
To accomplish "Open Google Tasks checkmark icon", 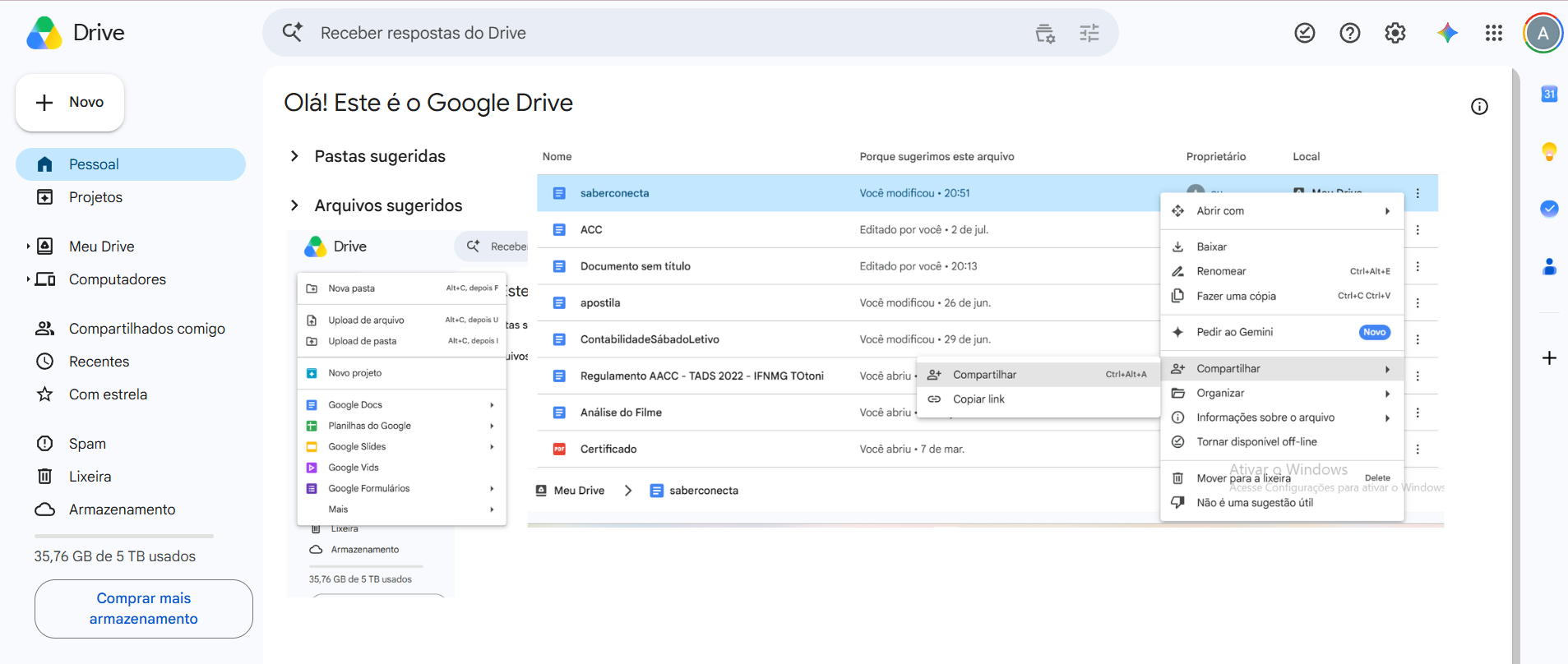I will [x=1549, y=209].
